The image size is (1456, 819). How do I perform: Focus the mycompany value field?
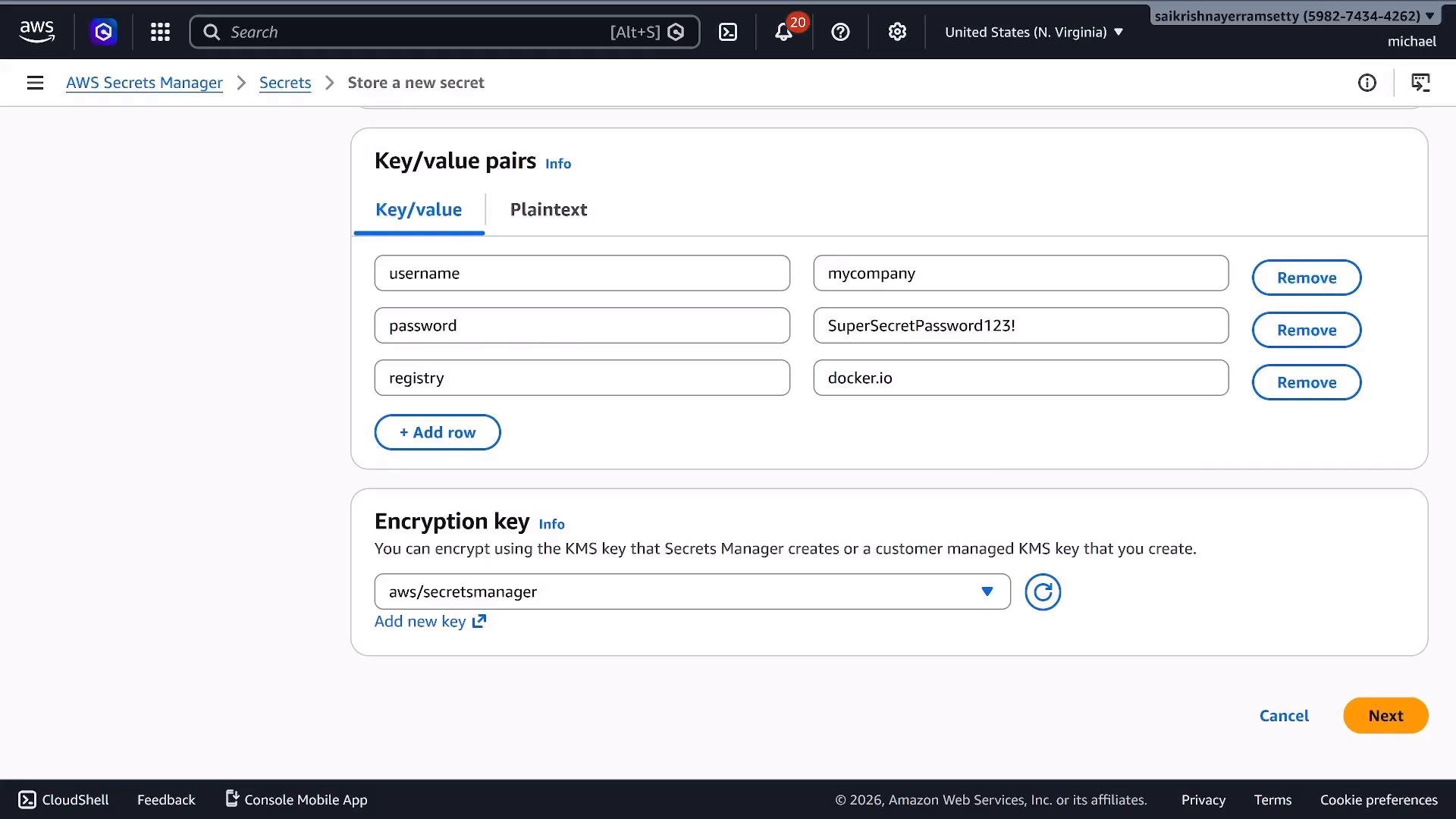pyautogui.click(x=1021, y=273)
